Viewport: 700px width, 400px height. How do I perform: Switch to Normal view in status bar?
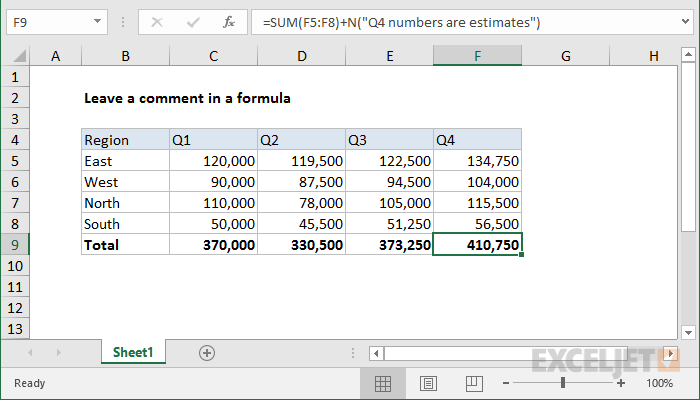click(383, 383)
